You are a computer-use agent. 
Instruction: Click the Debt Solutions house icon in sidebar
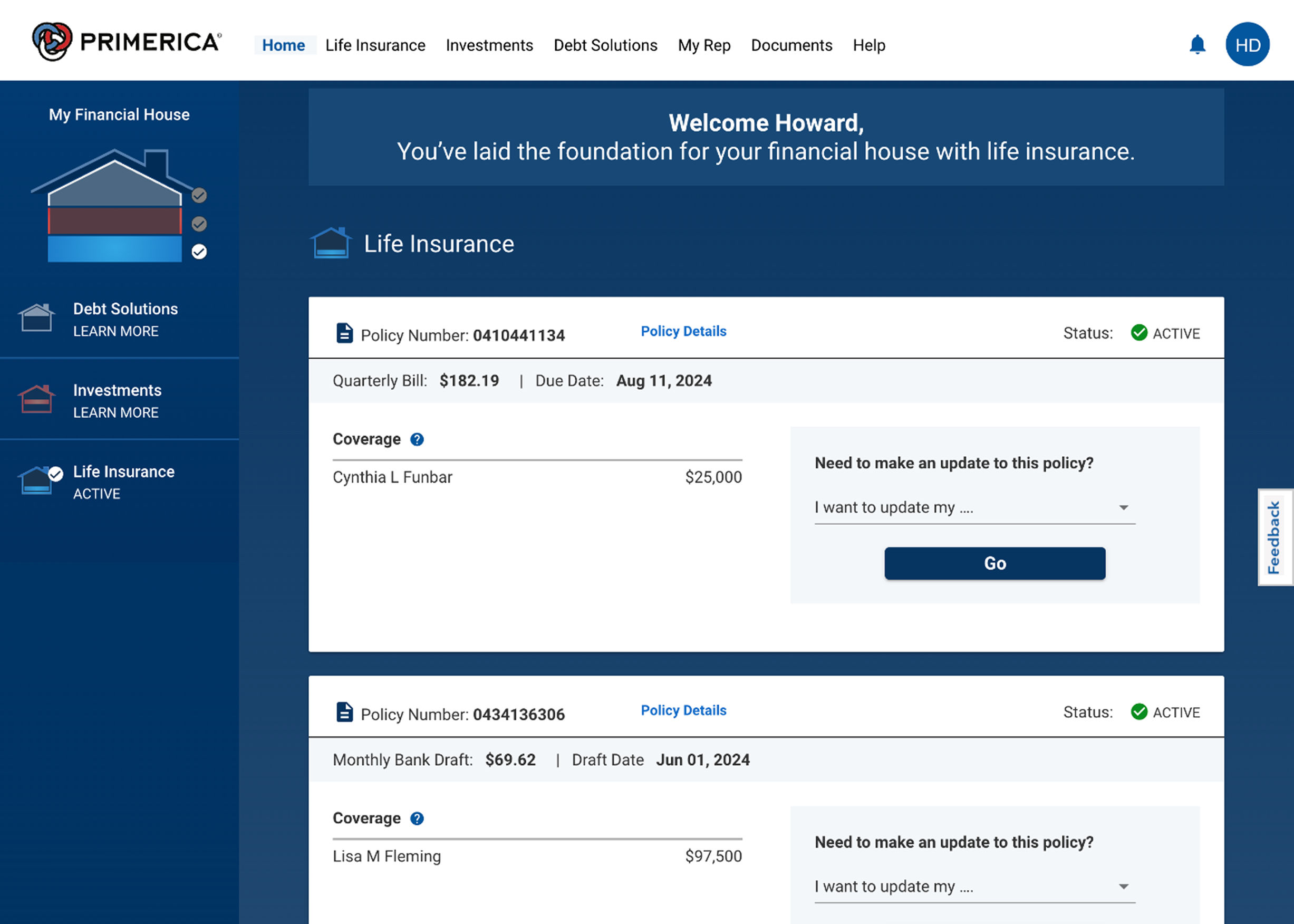click(36, 317)
